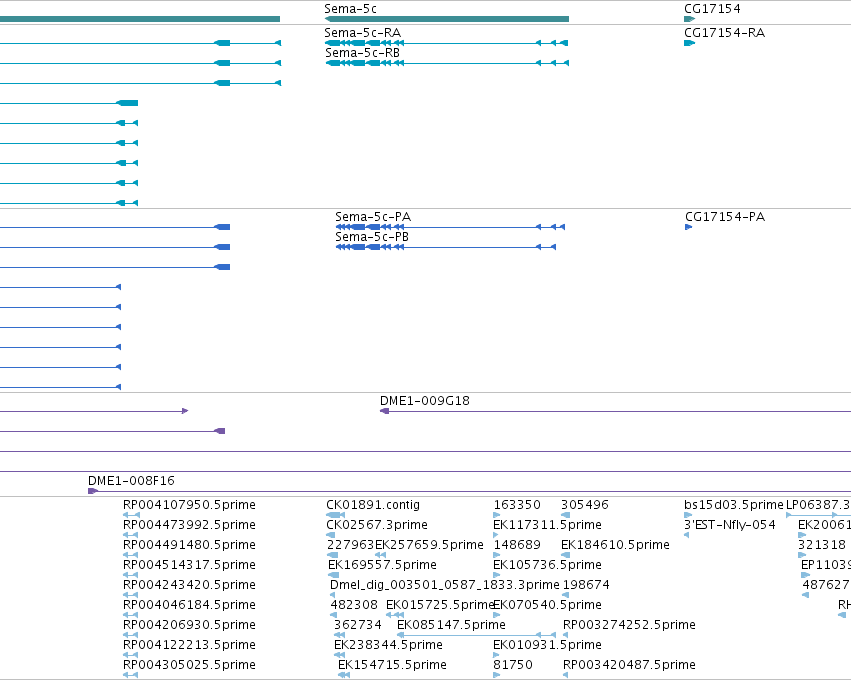The image size is (851, 680).
Task: Click the Dmel_dig_003501_0587_1833.3prime label
Action: point(444,585)
